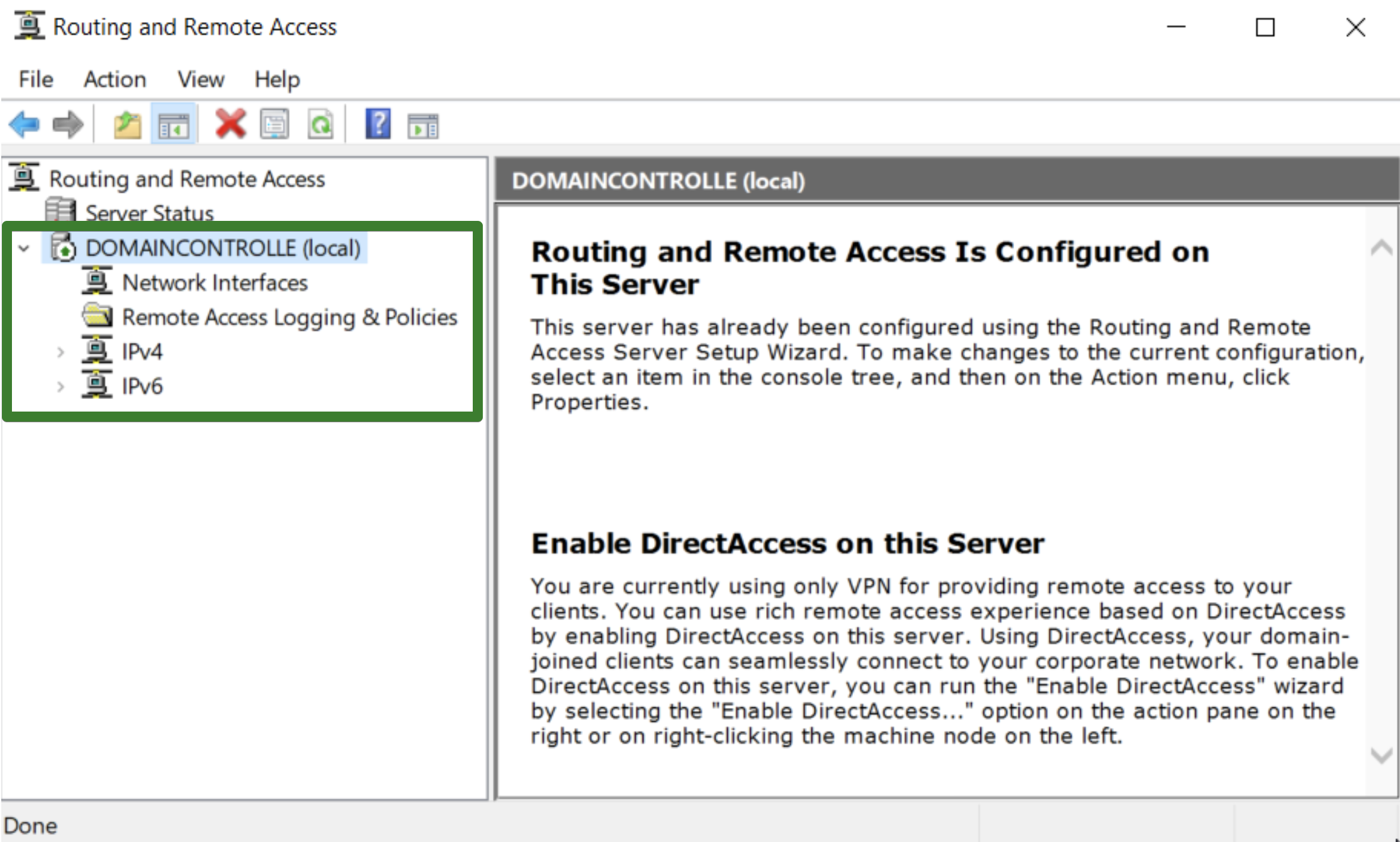
Task: Collapse the DOMAINCONTROLLE (local) node
Action: pyautogui.click(x=23, y=248)
